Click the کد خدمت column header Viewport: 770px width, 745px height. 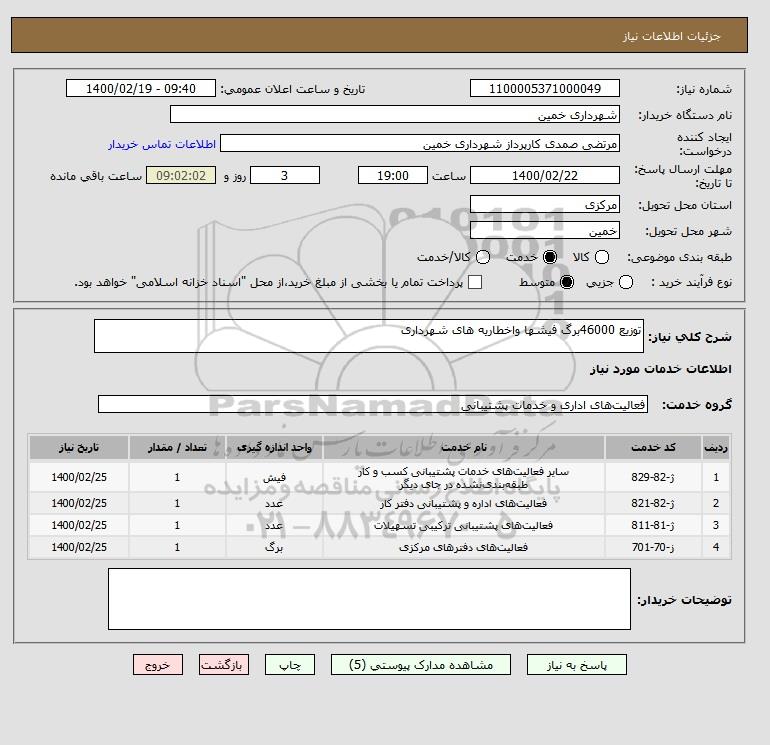coord(653,447)
